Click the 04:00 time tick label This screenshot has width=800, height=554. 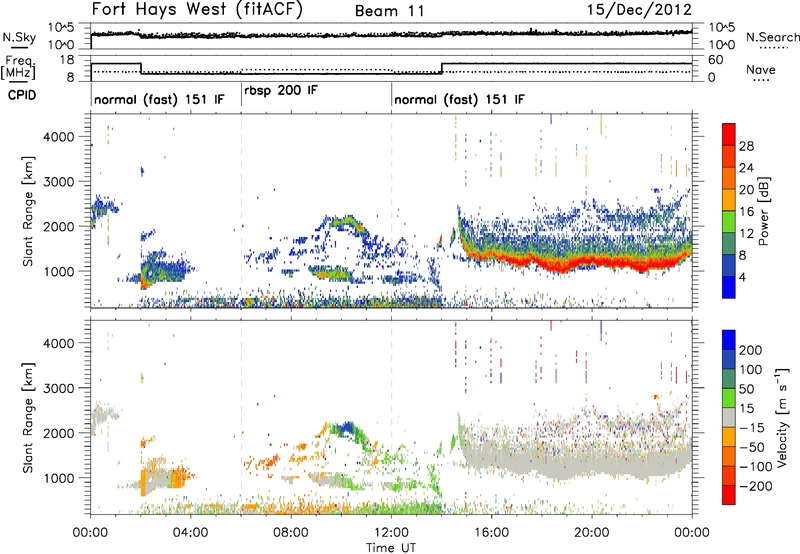(x=191, y=533)
